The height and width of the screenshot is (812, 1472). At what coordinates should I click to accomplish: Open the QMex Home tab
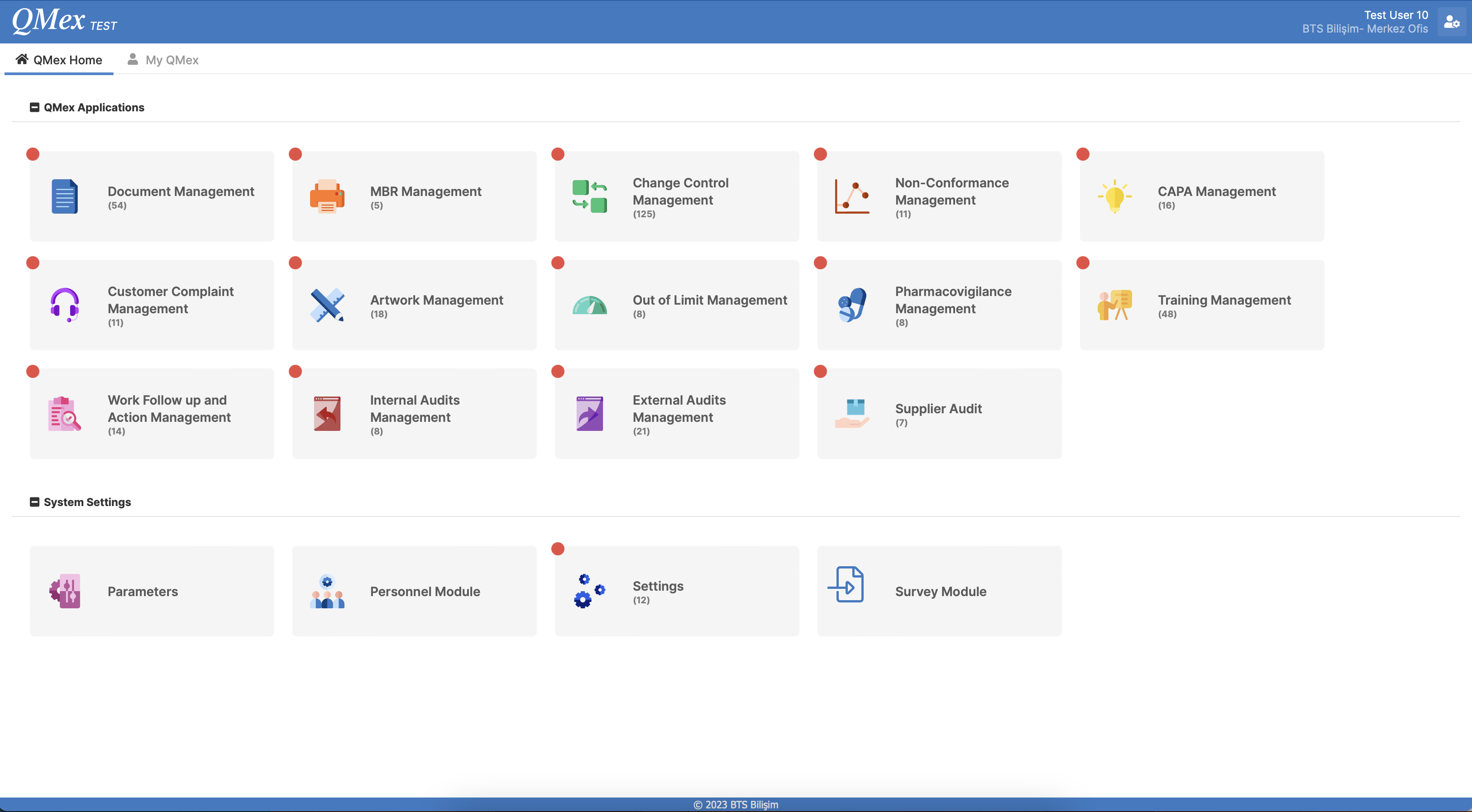(58, 59)
